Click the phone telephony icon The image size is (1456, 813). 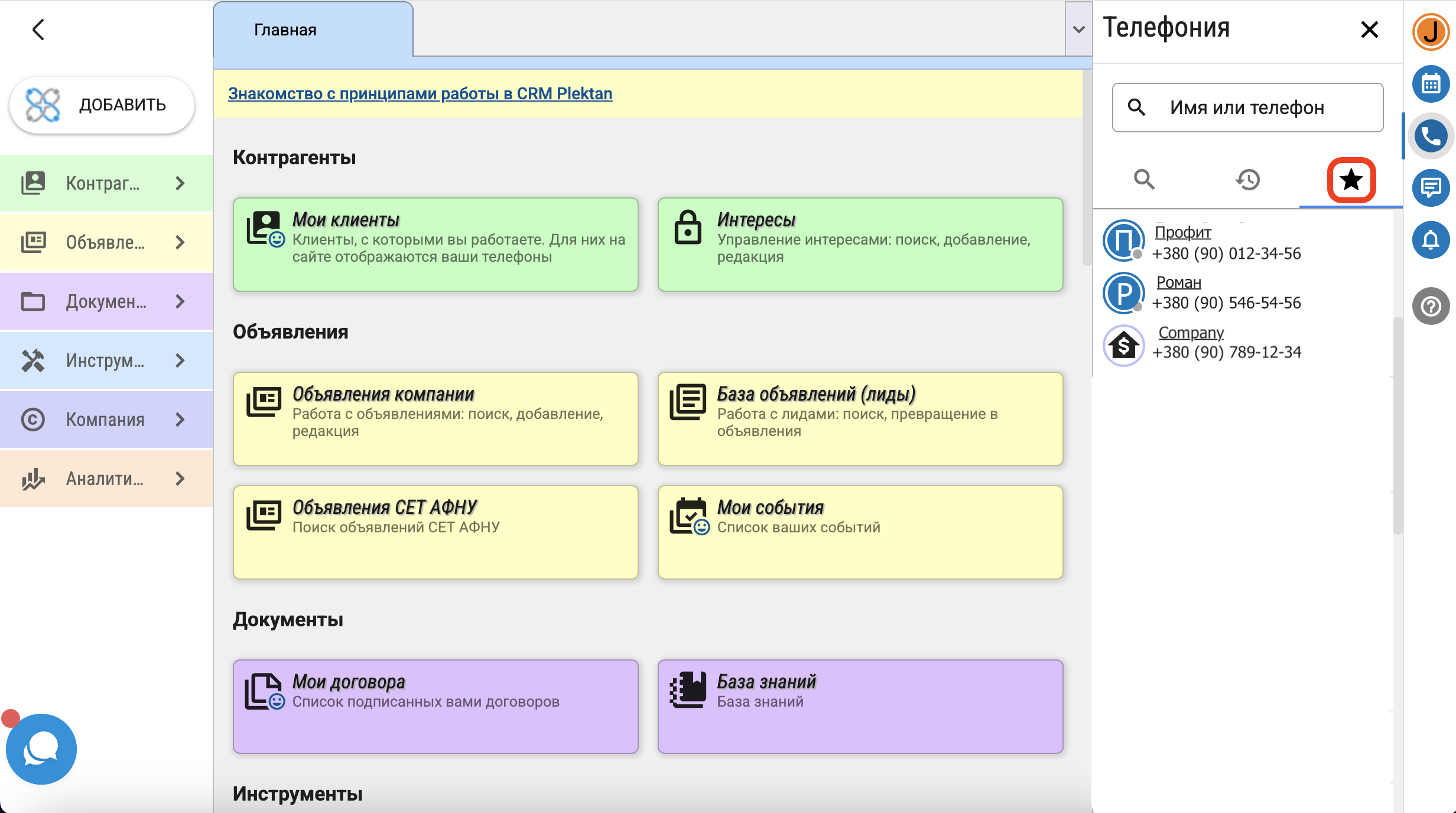click(1431, 136)
